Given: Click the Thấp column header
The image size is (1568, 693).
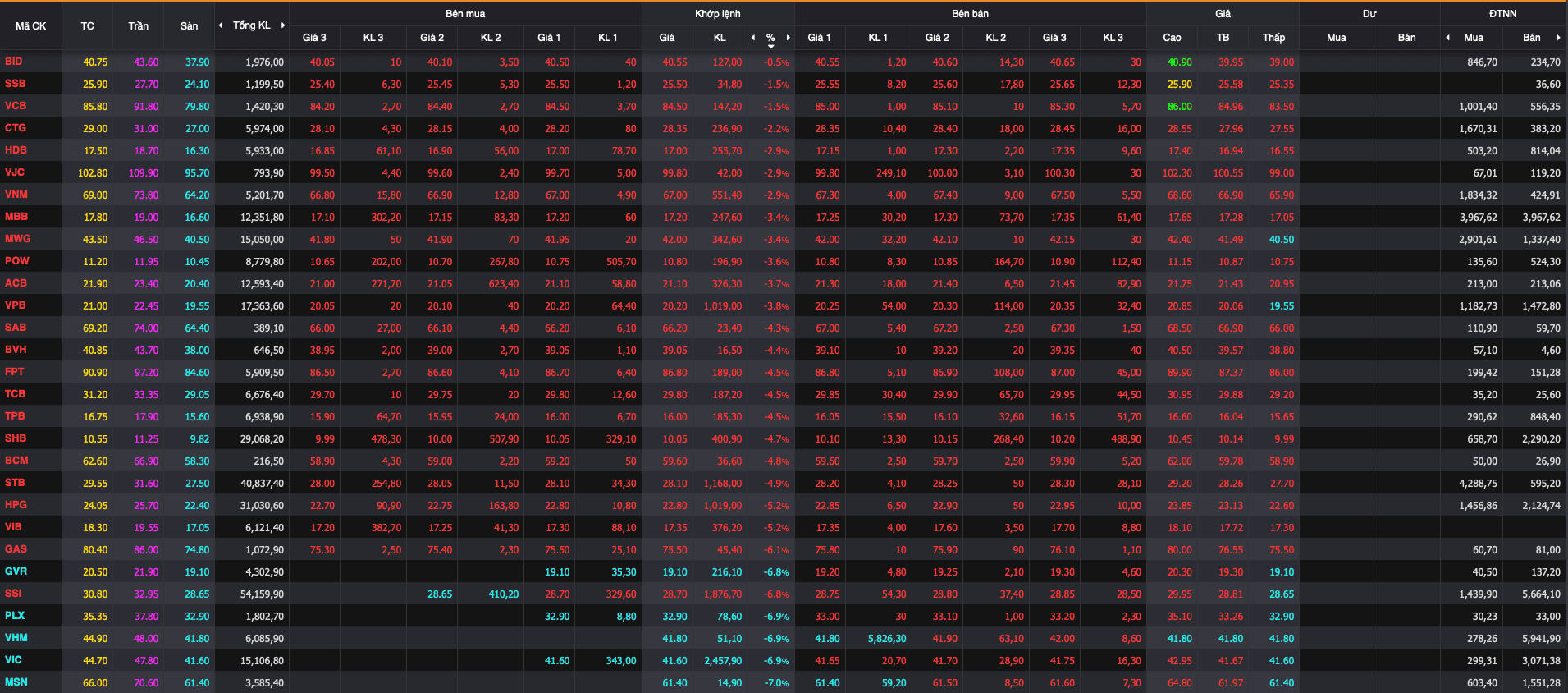Looking at the screenshot, I should coord(1273,38).
